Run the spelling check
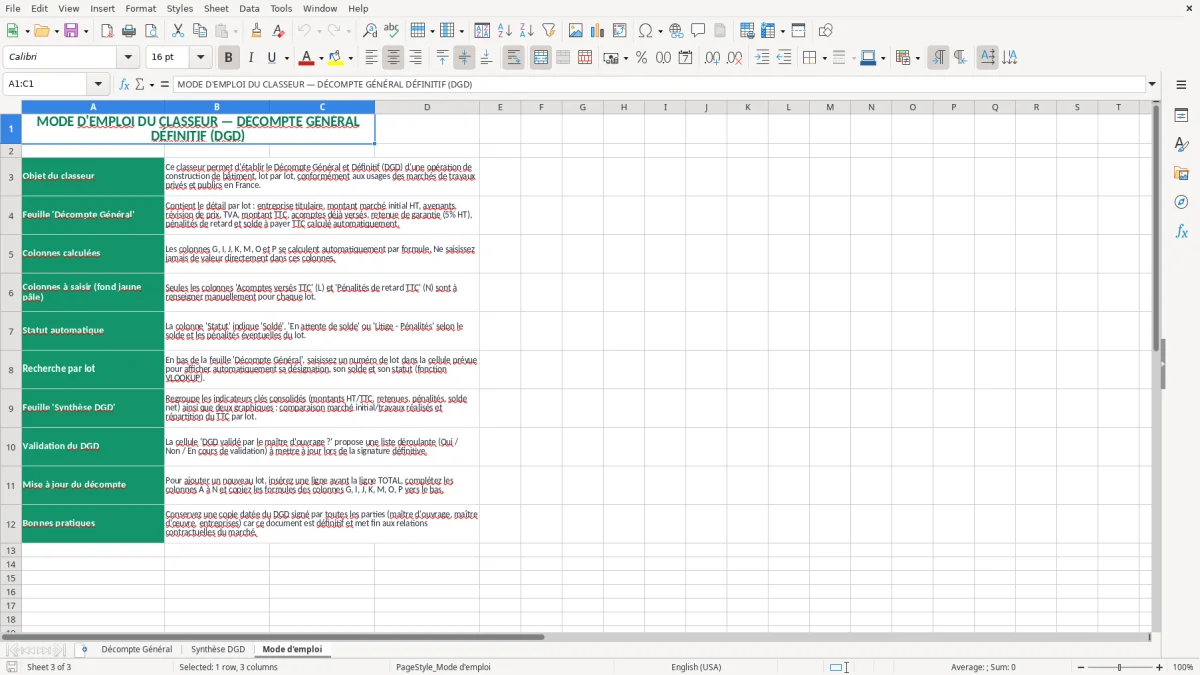 (x=391, y=31)
